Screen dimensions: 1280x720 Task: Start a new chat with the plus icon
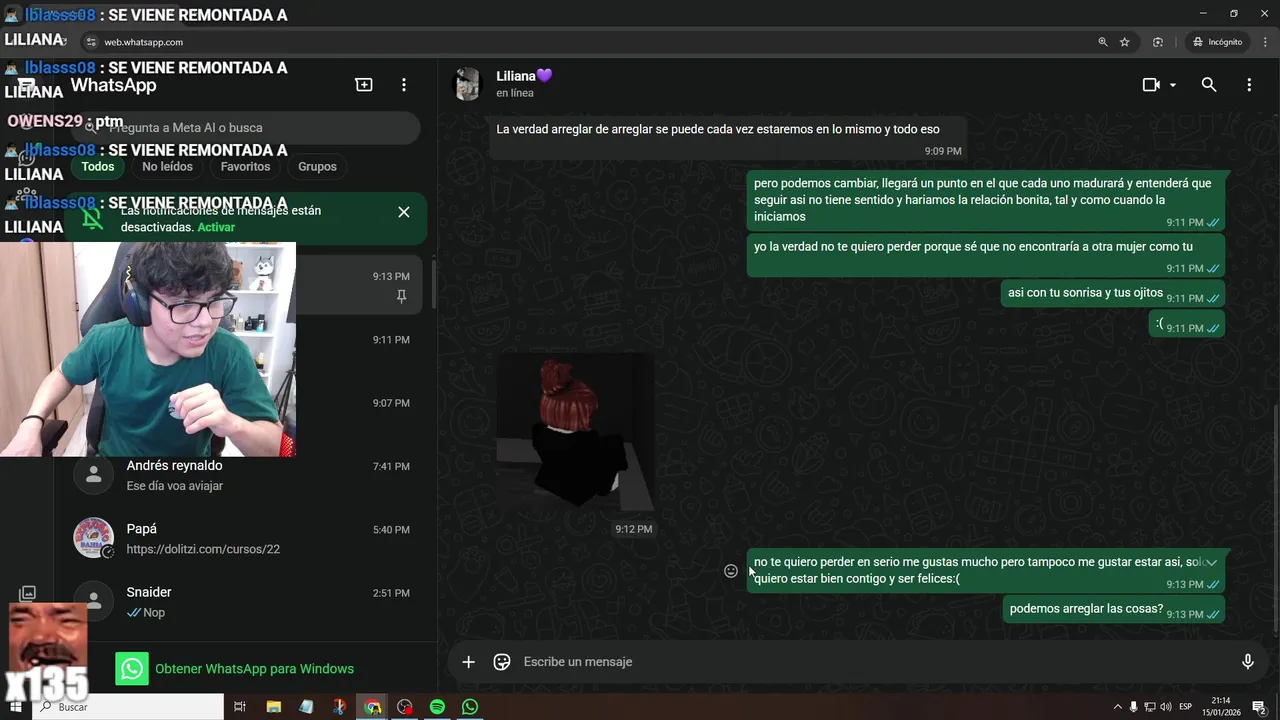pyautogui.click(x=364, y=85)
